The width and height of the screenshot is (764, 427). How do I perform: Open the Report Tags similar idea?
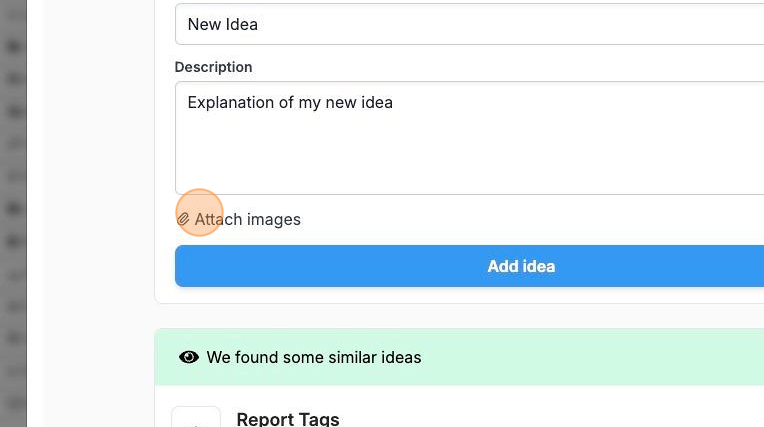click(x=288, y=419)
